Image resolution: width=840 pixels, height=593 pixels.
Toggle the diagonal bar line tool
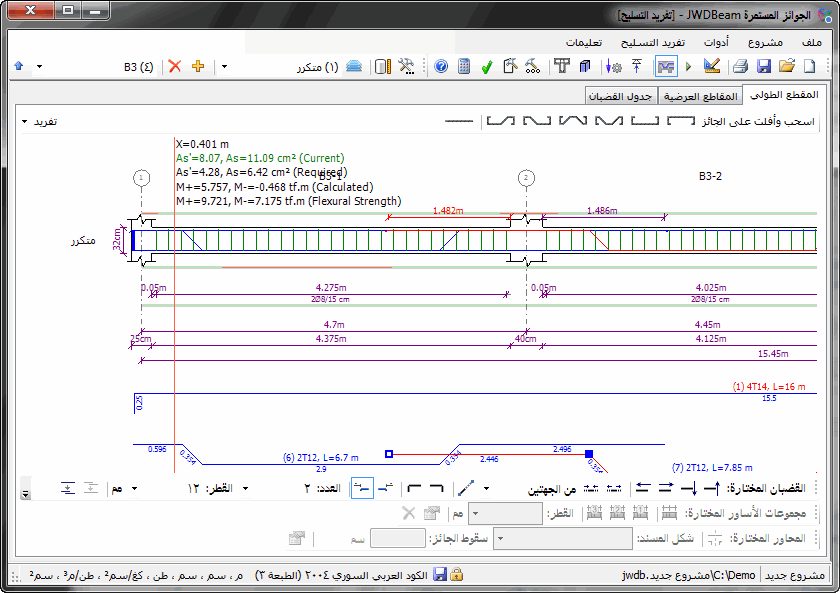click(466, 489)
